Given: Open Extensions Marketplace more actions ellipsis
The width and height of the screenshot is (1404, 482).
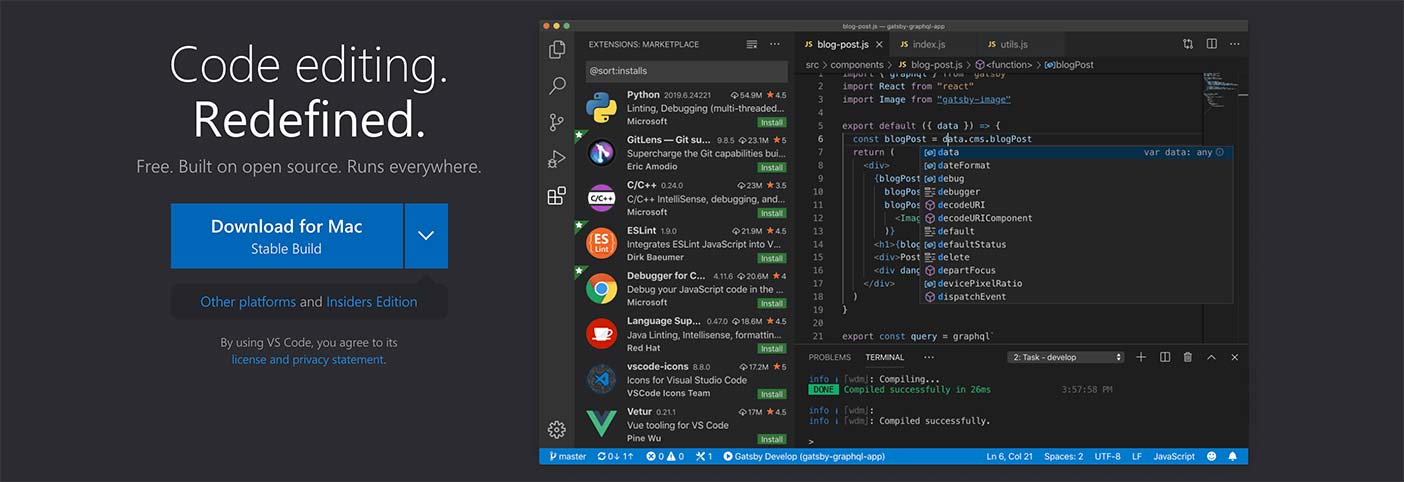Looking at the screenshot, I should click(x=775, y=45).
